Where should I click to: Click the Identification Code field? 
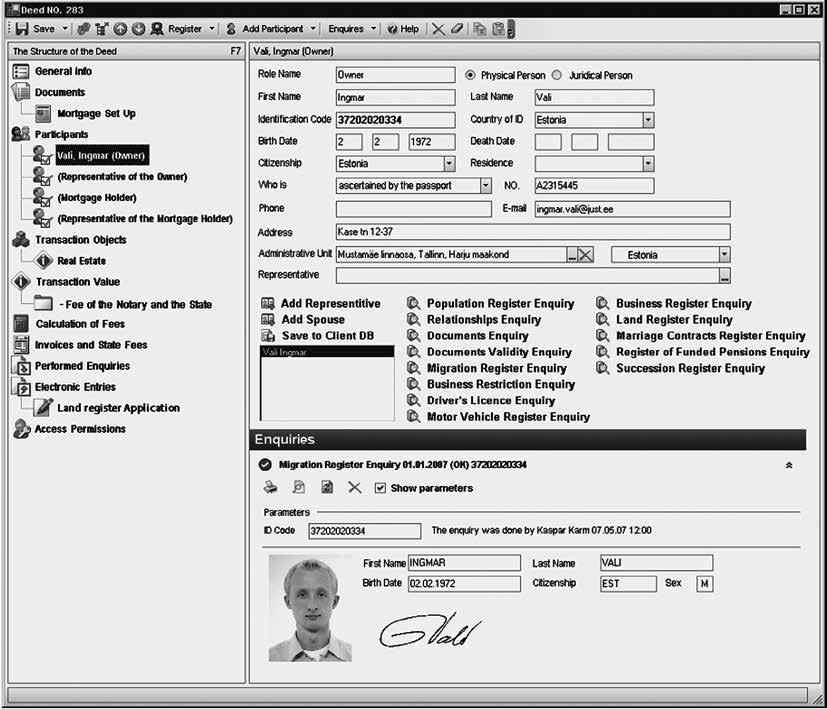tap(396, 120)
